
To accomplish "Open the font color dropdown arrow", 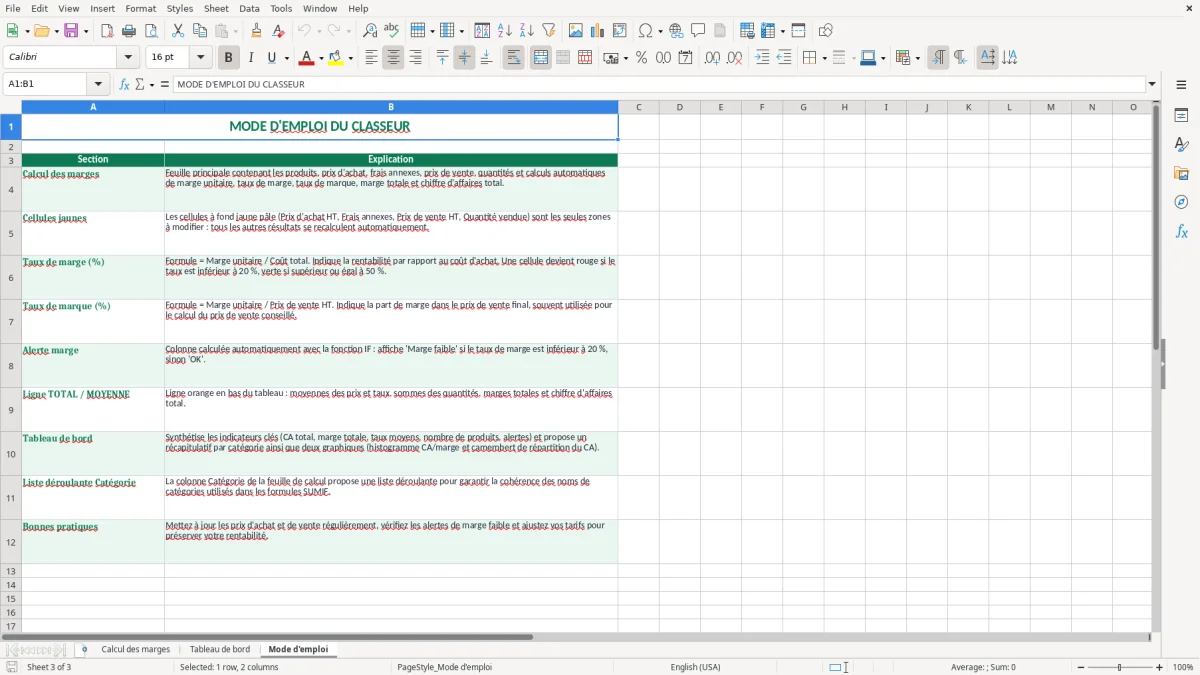I will (320, 58).
